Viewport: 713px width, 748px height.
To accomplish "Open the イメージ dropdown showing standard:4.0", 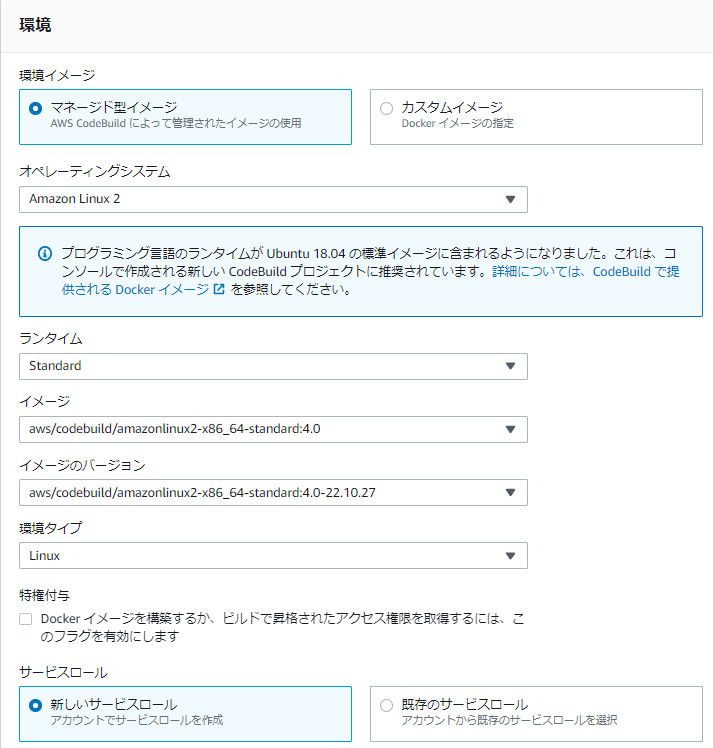I will click(273, 429).
